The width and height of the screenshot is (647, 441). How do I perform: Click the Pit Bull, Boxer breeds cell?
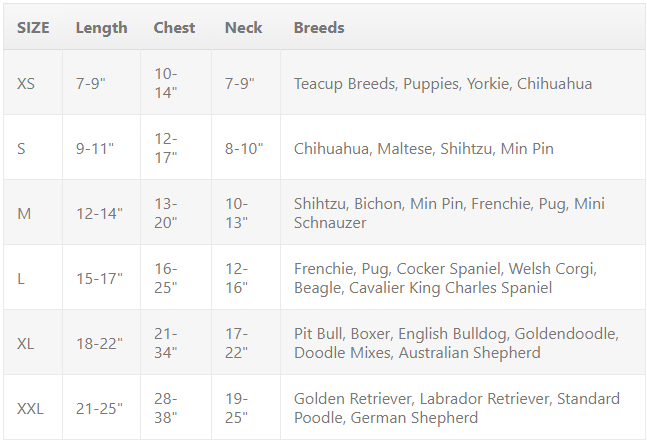coord(456,343)
